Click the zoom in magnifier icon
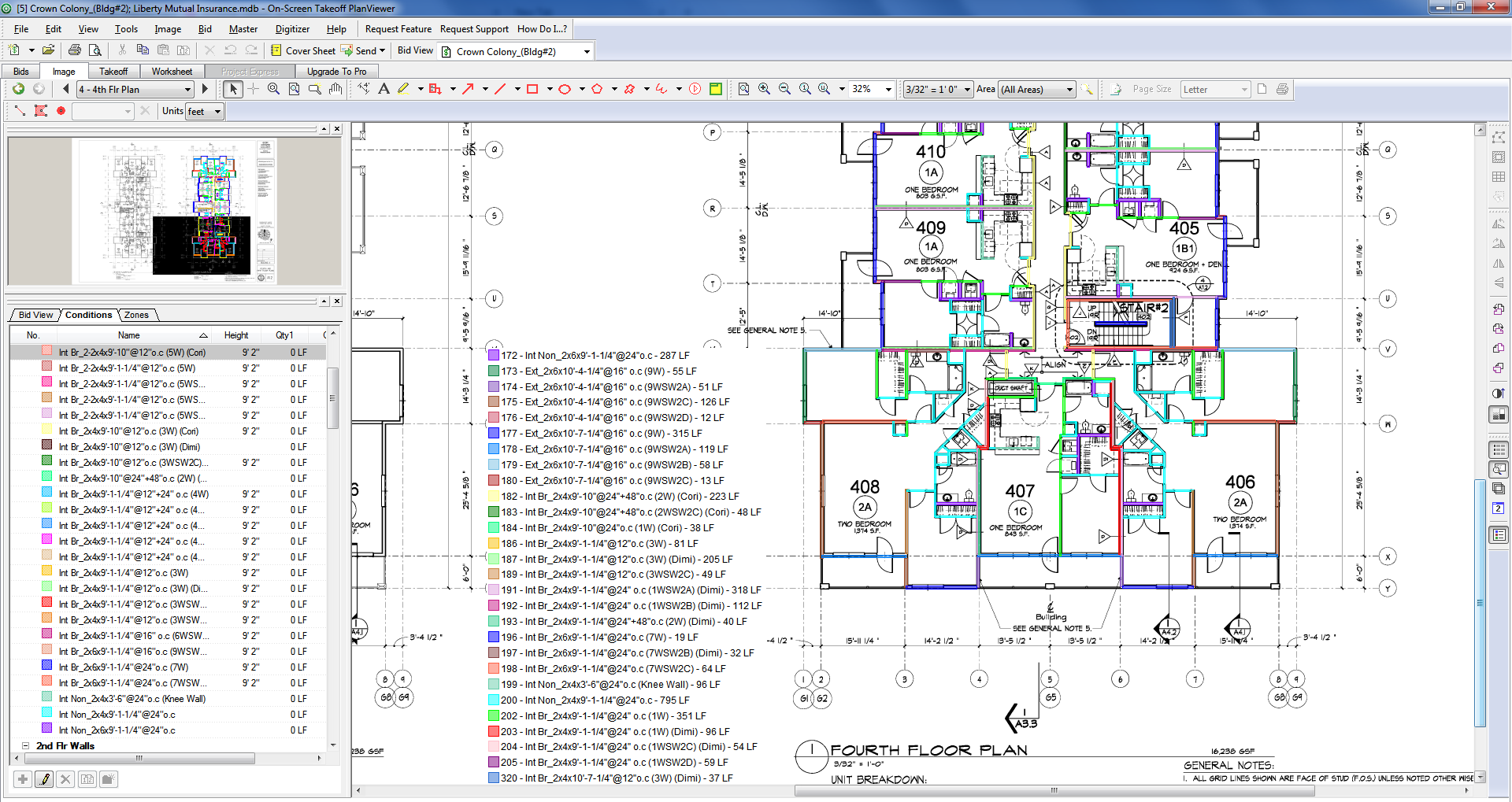The width and height of the screenshot is (1512, 802). [x=764, y=89]
